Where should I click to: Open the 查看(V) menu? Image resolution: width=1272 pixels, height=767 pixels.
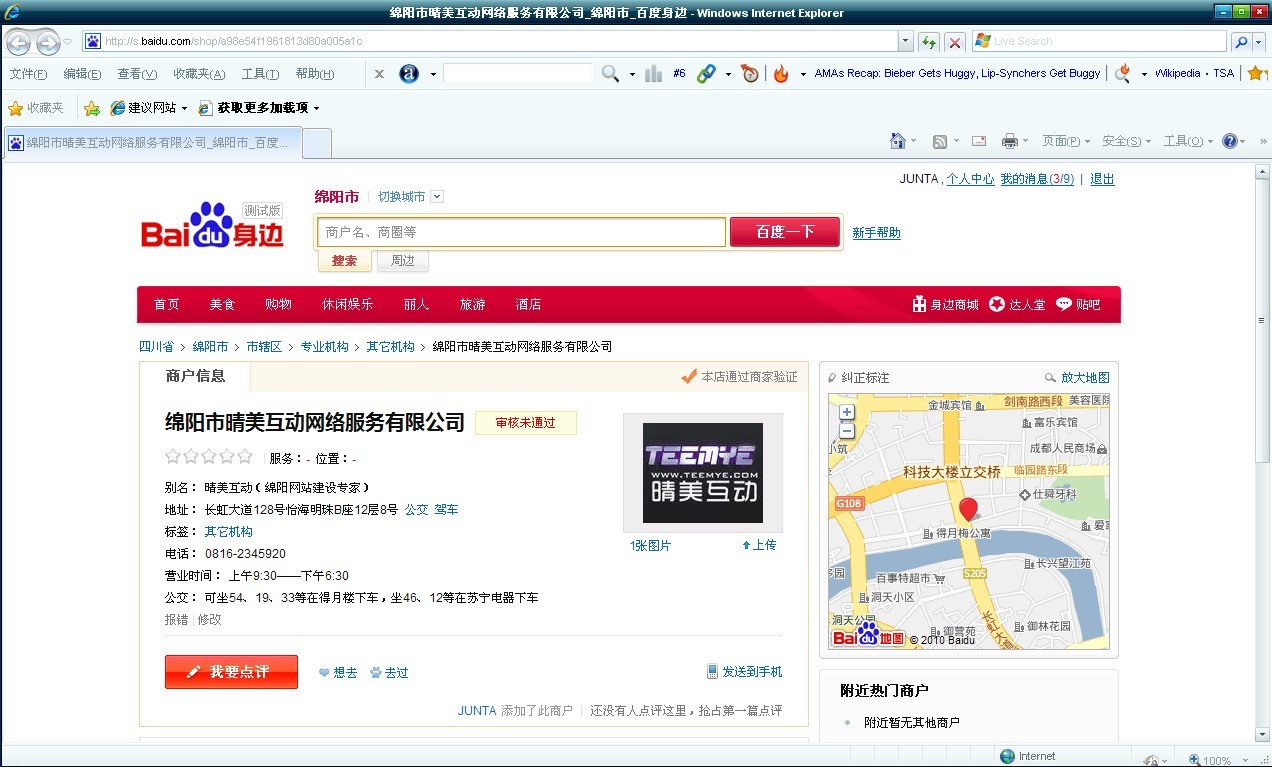coord(137,74)
